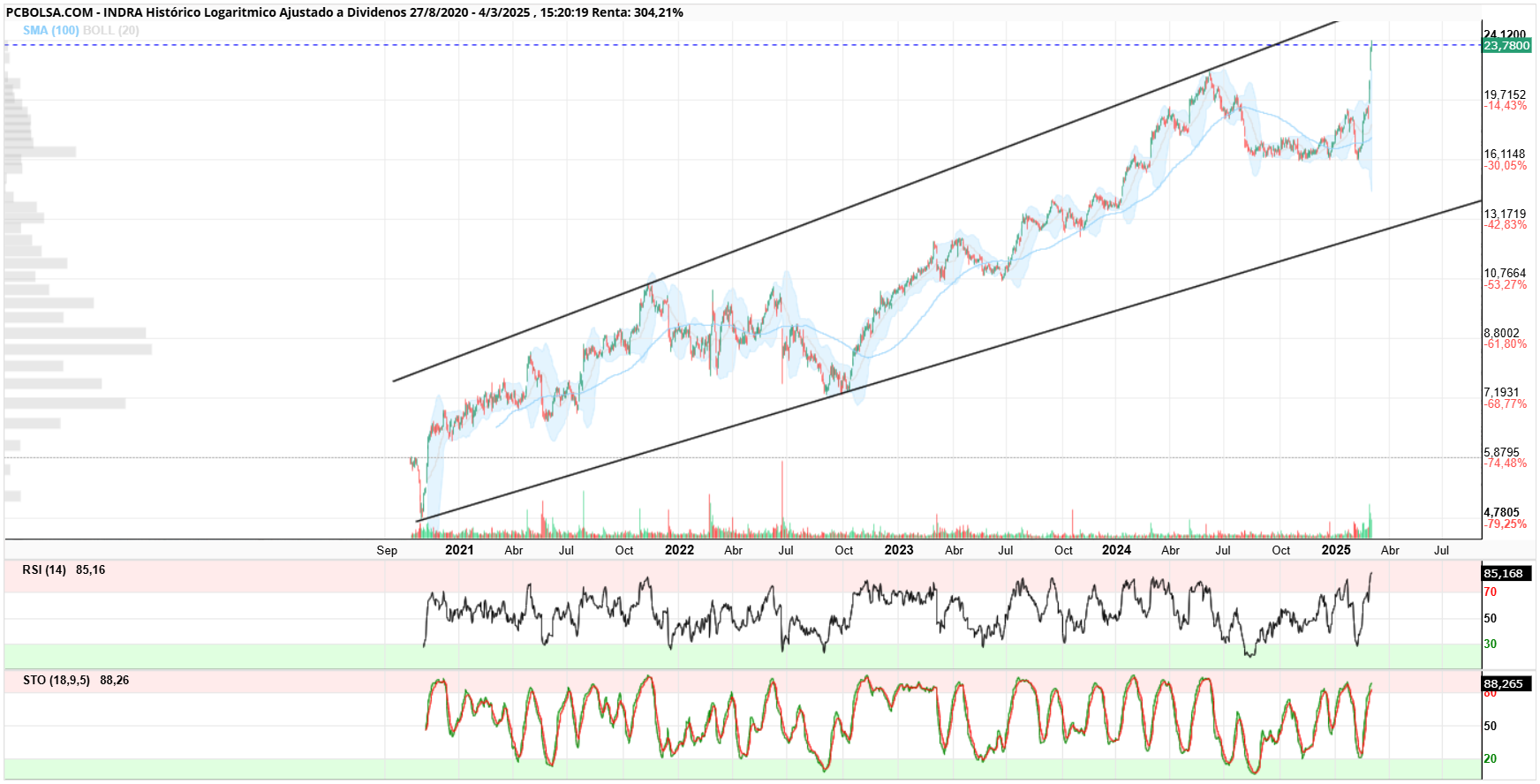Viewport: 1540px width, 784px height.
Task: Click the Sep label on the time axis
Action: coord(387,550)
